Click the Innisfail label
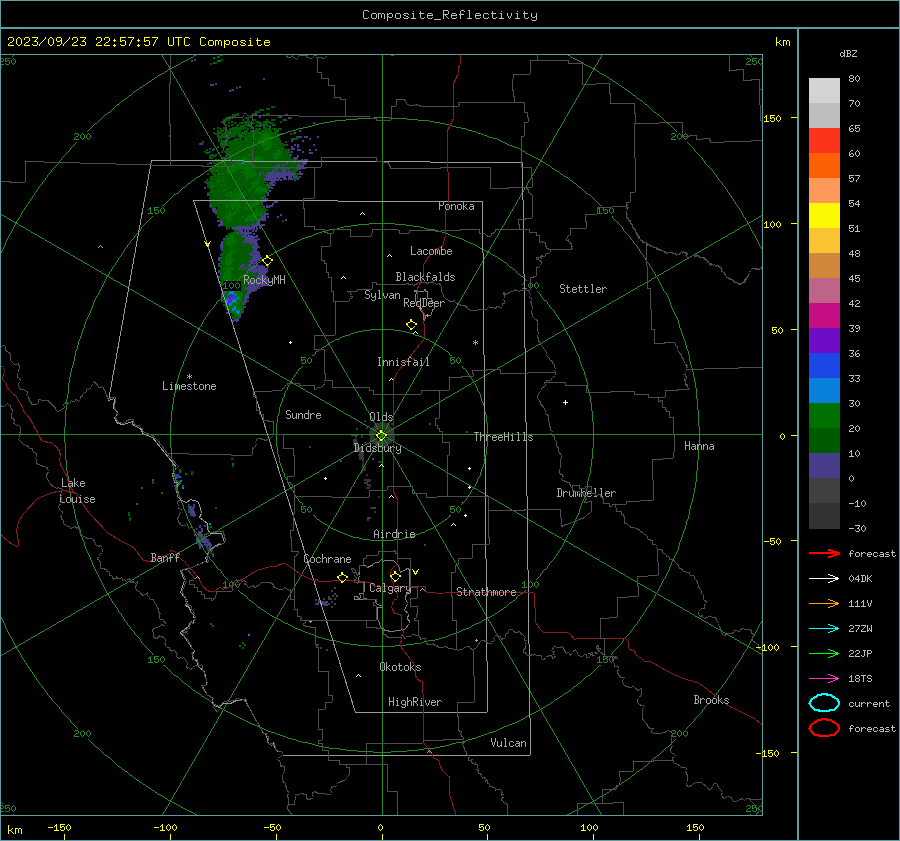This screenshot has height=841, width=900. point(403,362)
